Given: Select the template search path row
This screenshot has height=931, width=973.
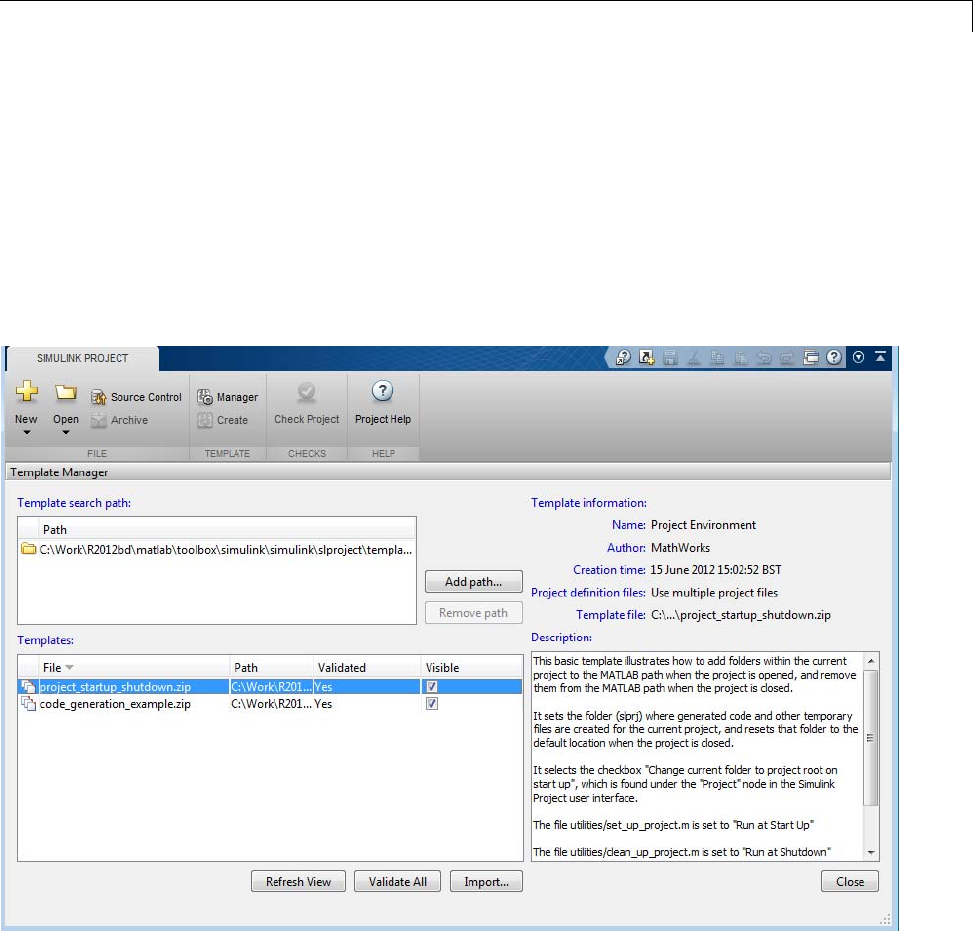Looking at the screenshot, I should pos(217,549).
